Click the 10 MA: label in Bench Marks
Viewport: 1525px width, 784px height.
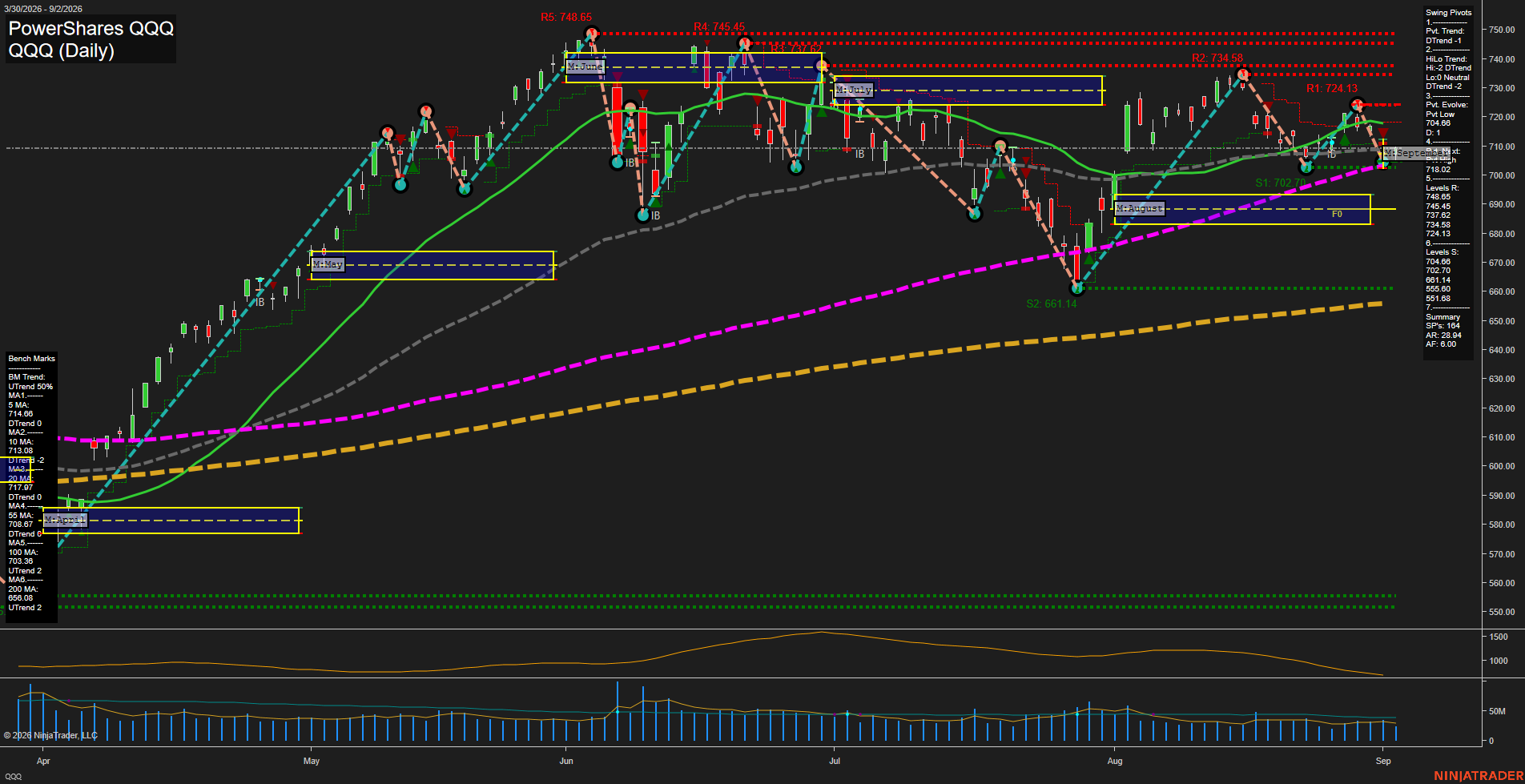pyautogui.click(x=21, y=442)
